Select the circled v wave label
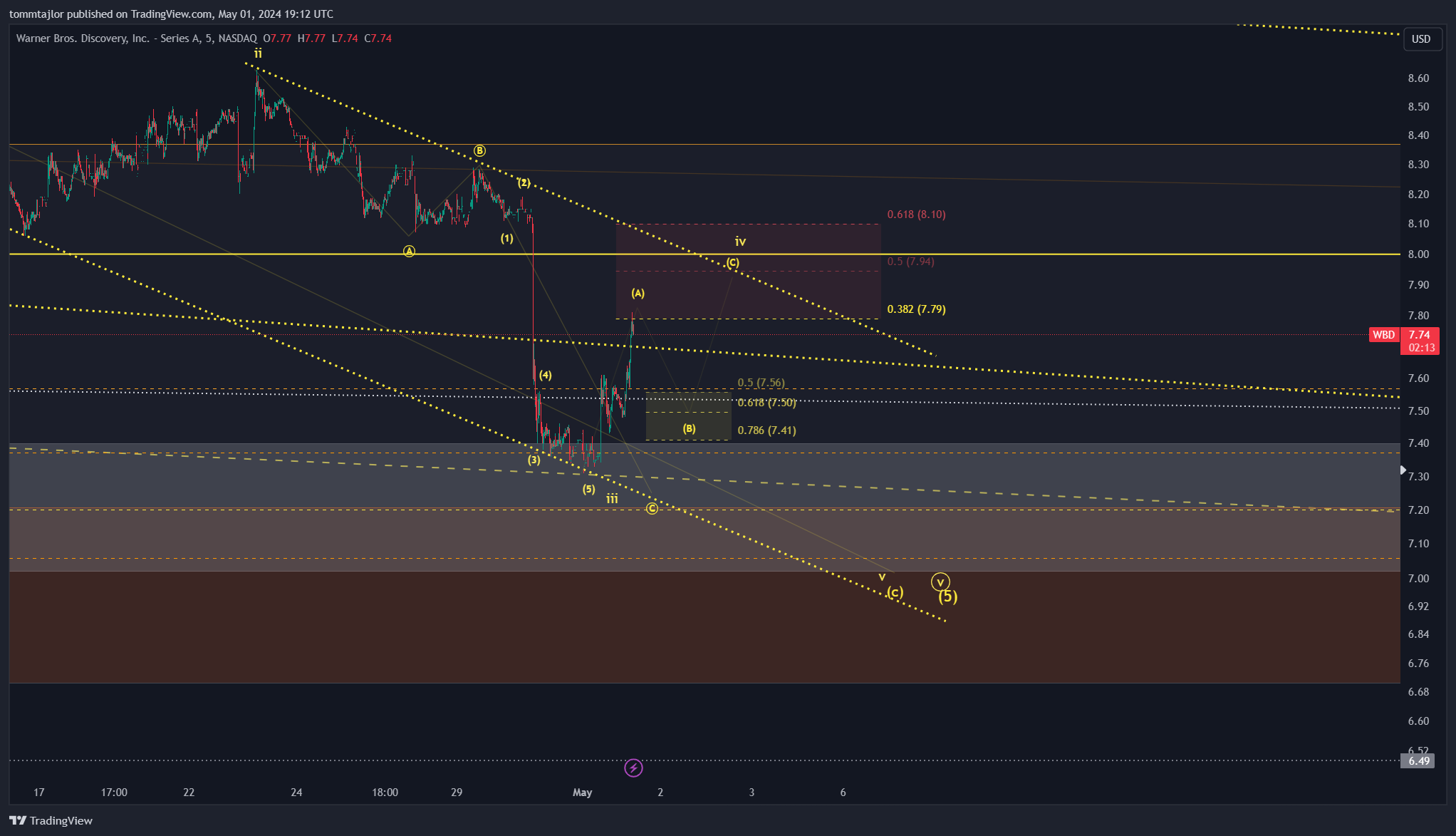1456x836 pixels. [x=940, y=582]
